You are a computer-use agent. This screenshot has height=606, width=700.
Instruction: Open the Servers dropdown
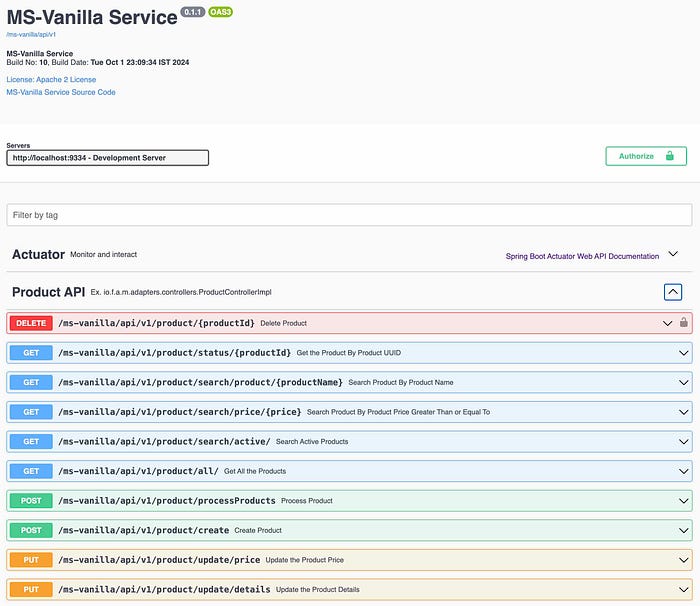coord(108,158)
